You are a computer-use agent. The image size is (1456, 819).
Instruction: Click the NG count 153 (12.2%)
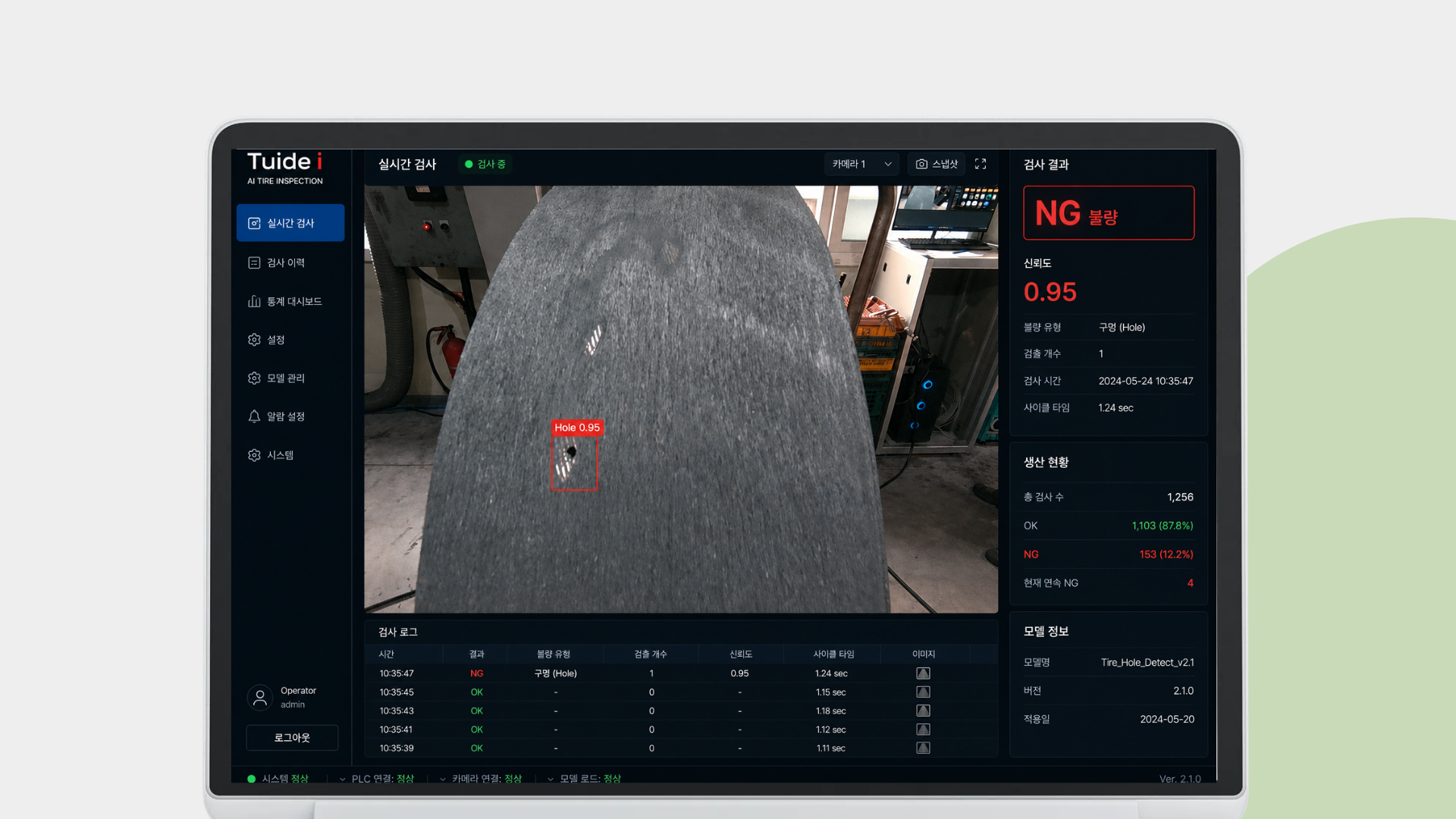pyautogui.click(x=1166, y=554)
